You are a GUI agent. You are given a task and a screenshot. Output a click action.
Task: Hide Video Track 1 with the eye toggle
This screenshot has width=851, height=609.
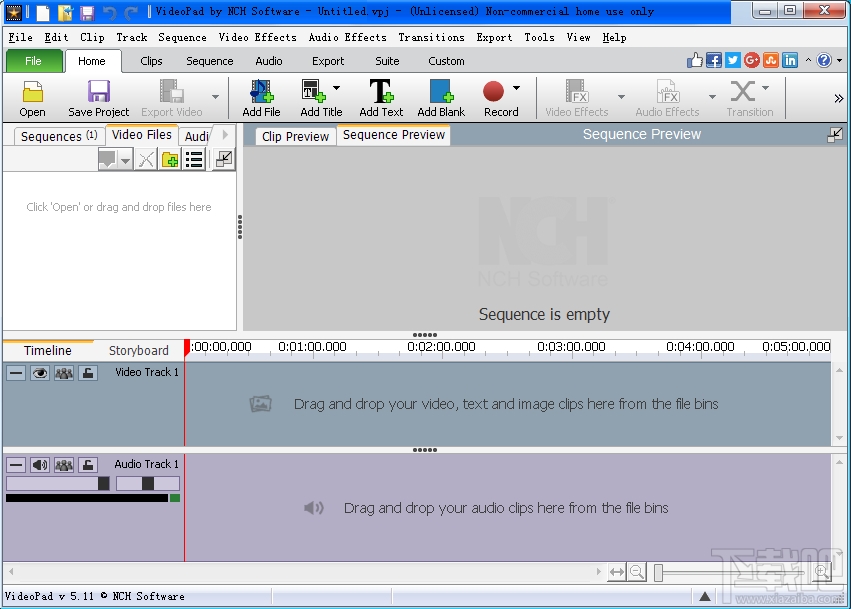[40, 372]
